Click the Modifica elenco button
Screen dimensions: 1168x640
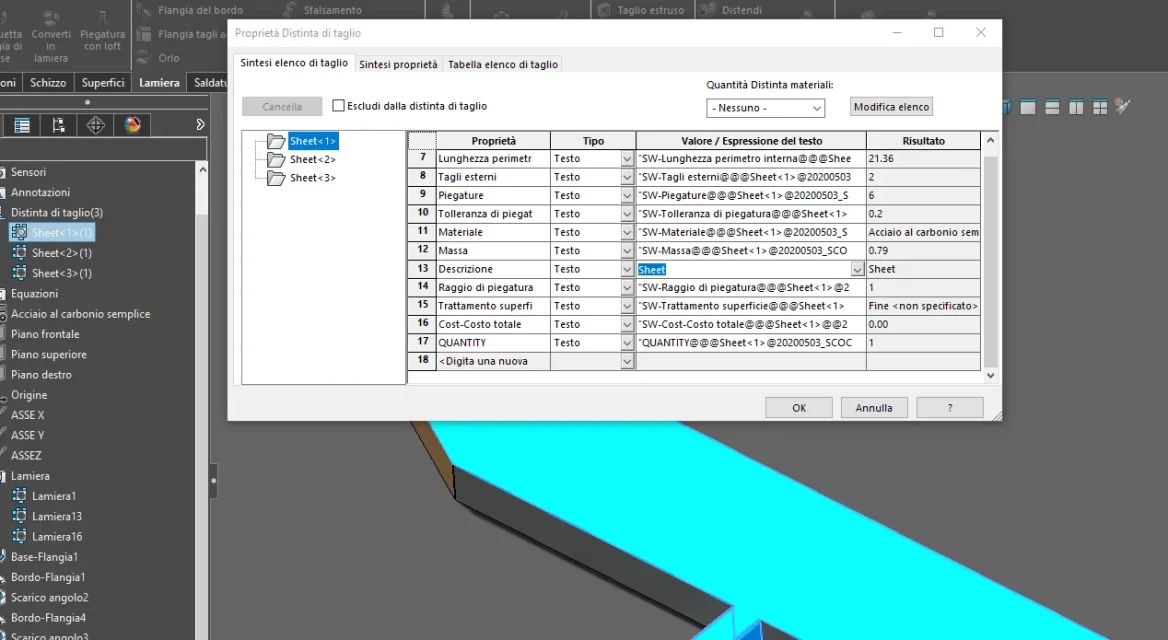[x=891, y=107]
